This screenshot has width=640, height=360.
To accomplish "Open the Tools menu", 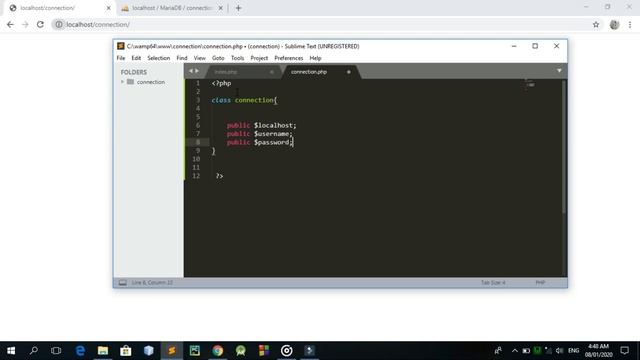I will [237, 58].
